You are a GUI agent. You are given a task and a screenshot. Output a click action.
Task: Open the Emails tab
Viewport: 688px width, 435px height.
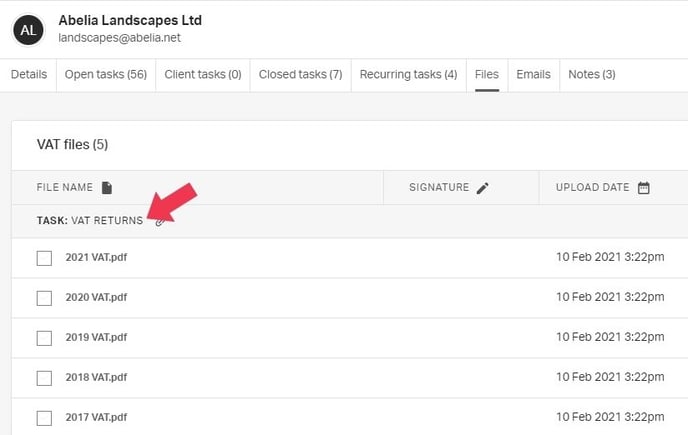[533, 75]
